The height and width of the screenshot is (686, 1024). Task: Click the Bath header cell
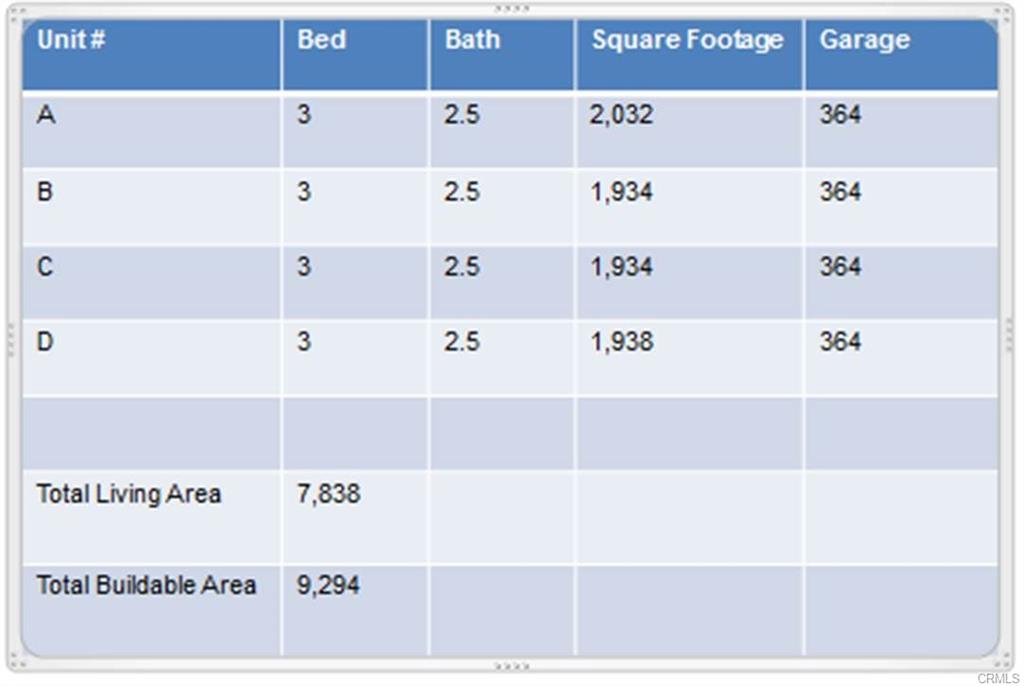pyautogui.click(x=502, y=55)
